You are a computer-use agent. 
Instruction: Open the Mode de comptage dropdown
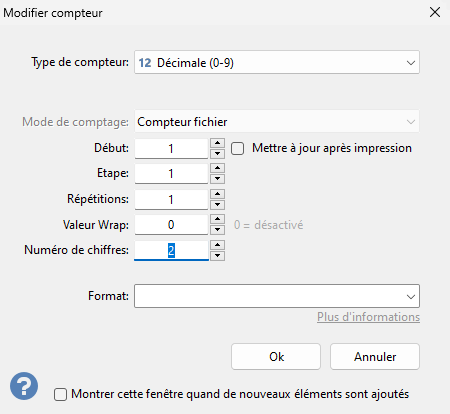point(277,122)
